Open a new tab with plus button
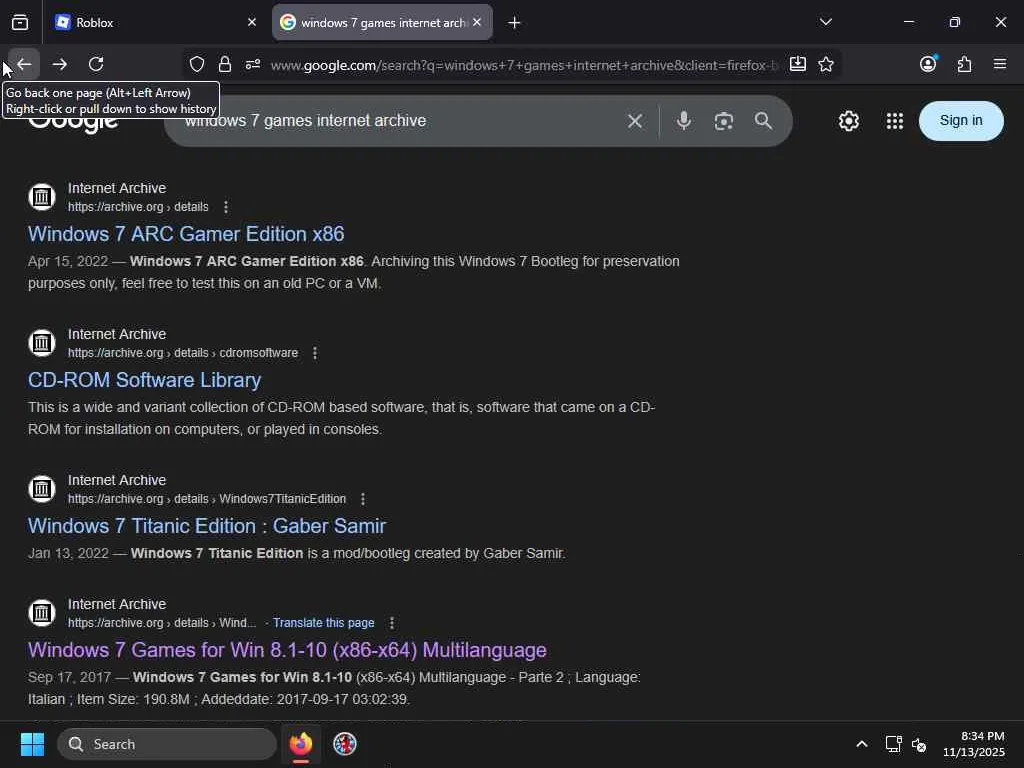This screenshot has height=768, width=1024. (x=515, y=23)
